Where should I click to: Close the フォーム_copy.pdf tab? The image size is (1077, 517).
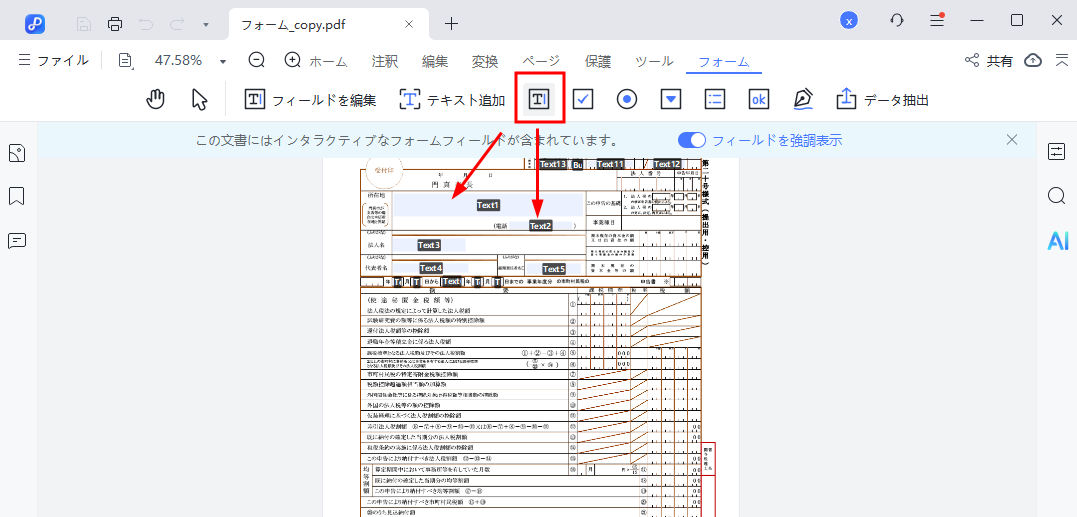tap(409, 24)
